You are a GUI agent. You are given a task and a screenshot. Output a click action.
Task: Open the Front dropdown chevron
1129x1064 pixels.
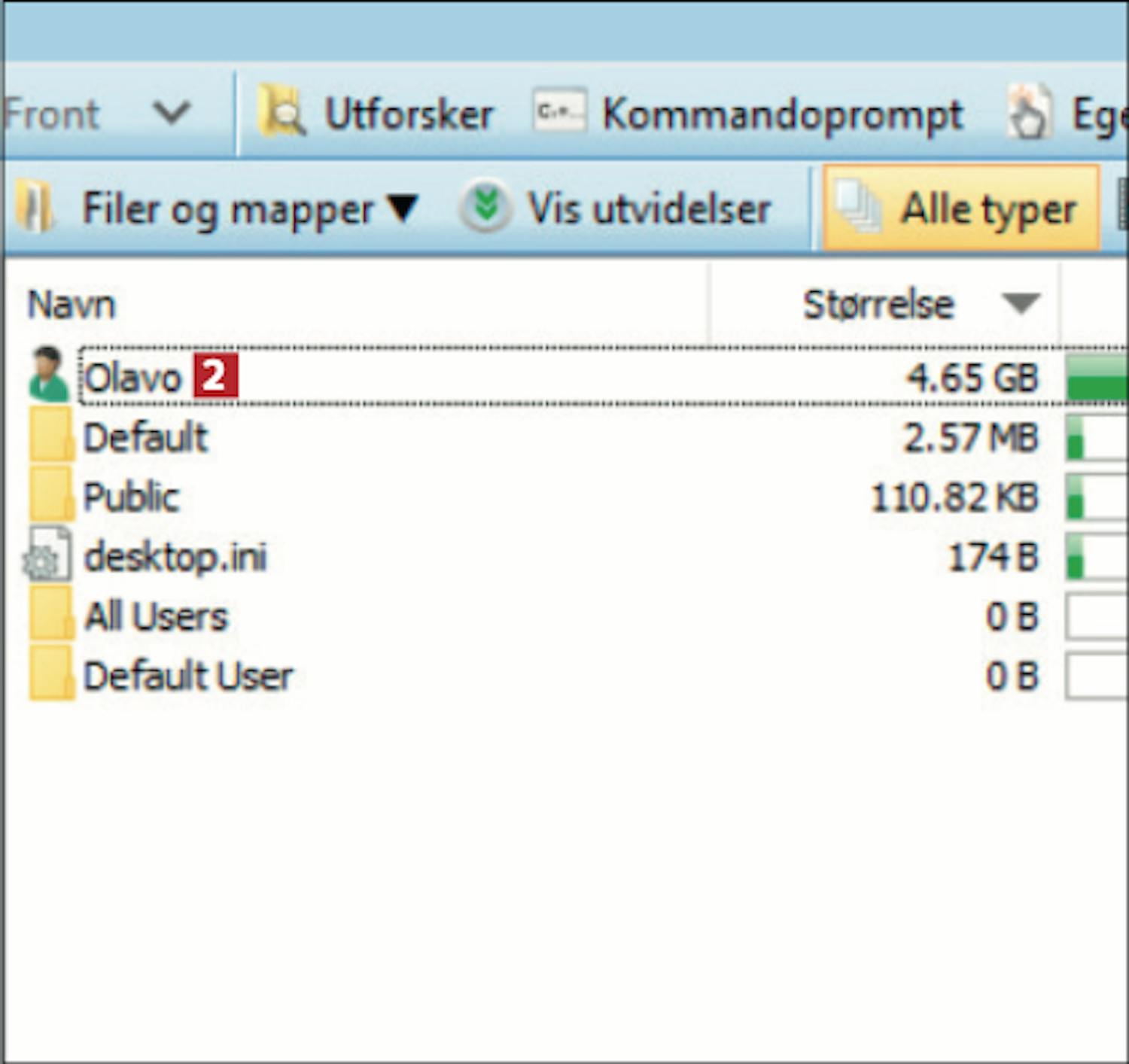pos(172,114)
